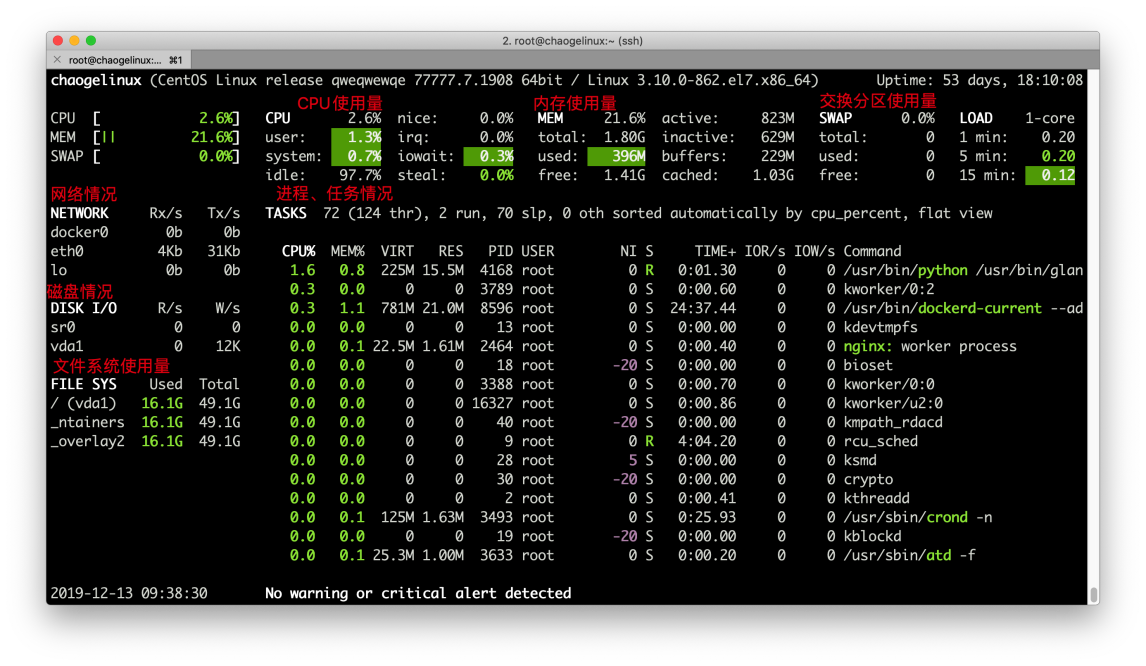Click the kthreadd process command
This screenshot has height=666, width=1146.
(876, 499)
